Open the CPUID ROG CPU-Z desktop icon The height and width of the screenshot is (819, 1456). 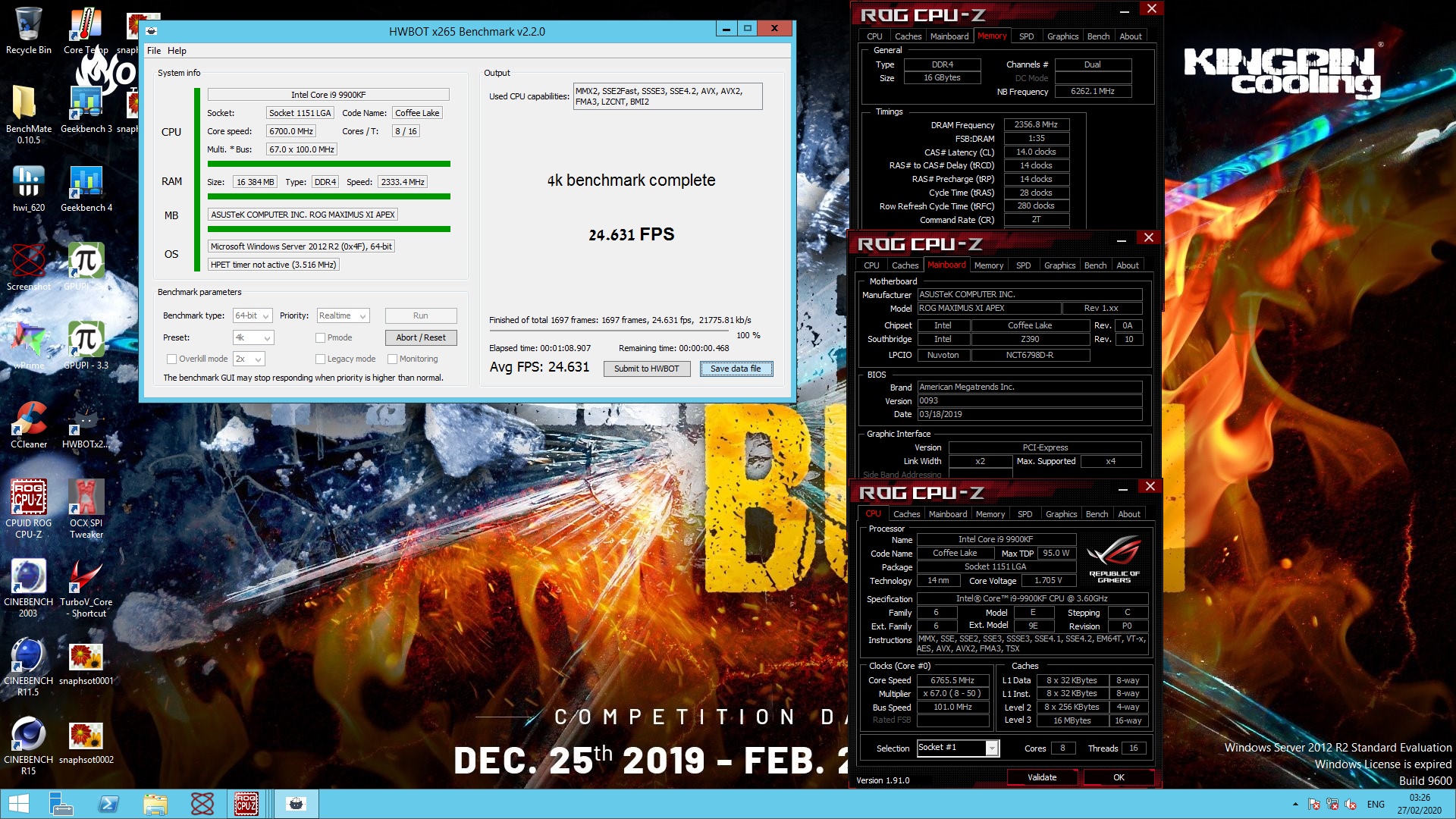(28, 509)
